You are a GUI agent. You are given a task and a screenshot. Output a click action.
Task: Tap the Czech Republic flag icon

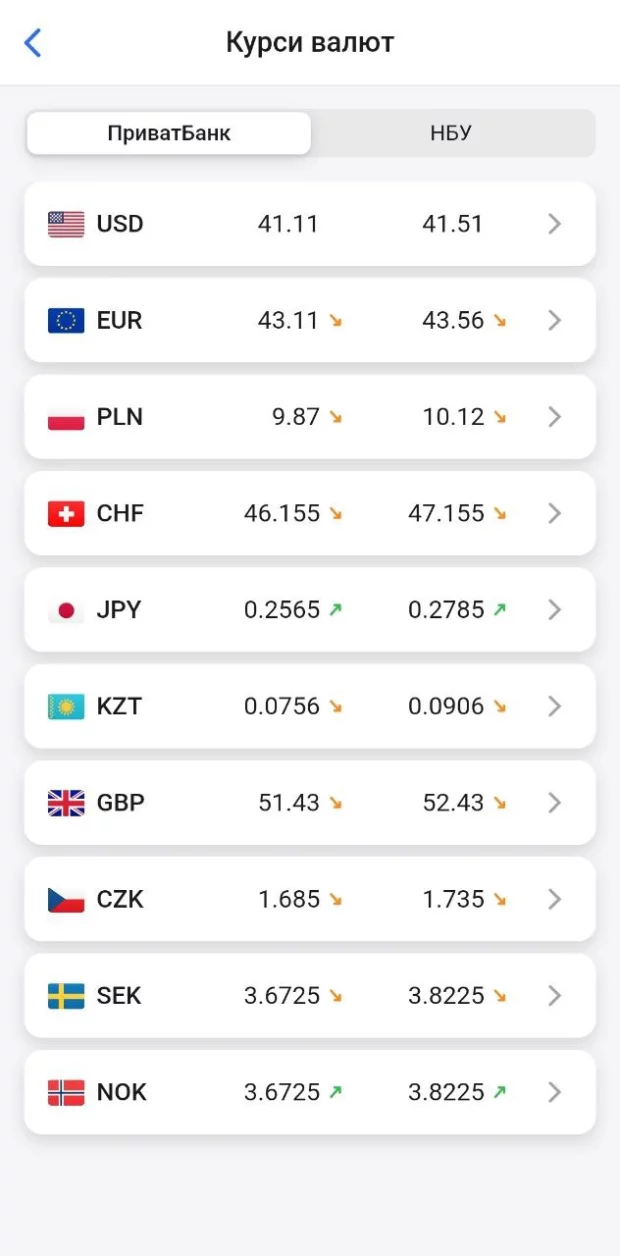point(66,900)
